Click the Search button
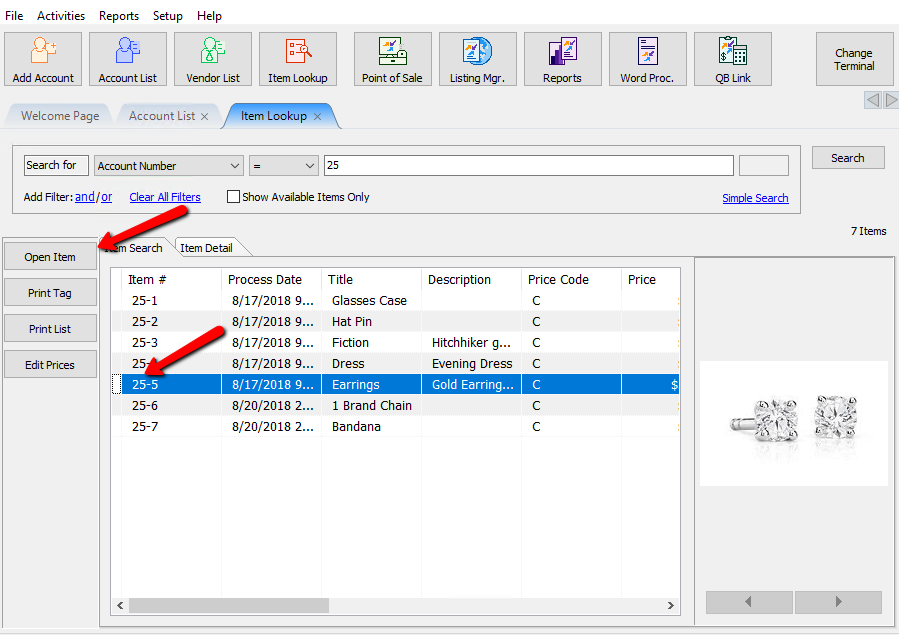Image resolution: width=899 pixels, height=635 pixels. click(x=848, y=158)
